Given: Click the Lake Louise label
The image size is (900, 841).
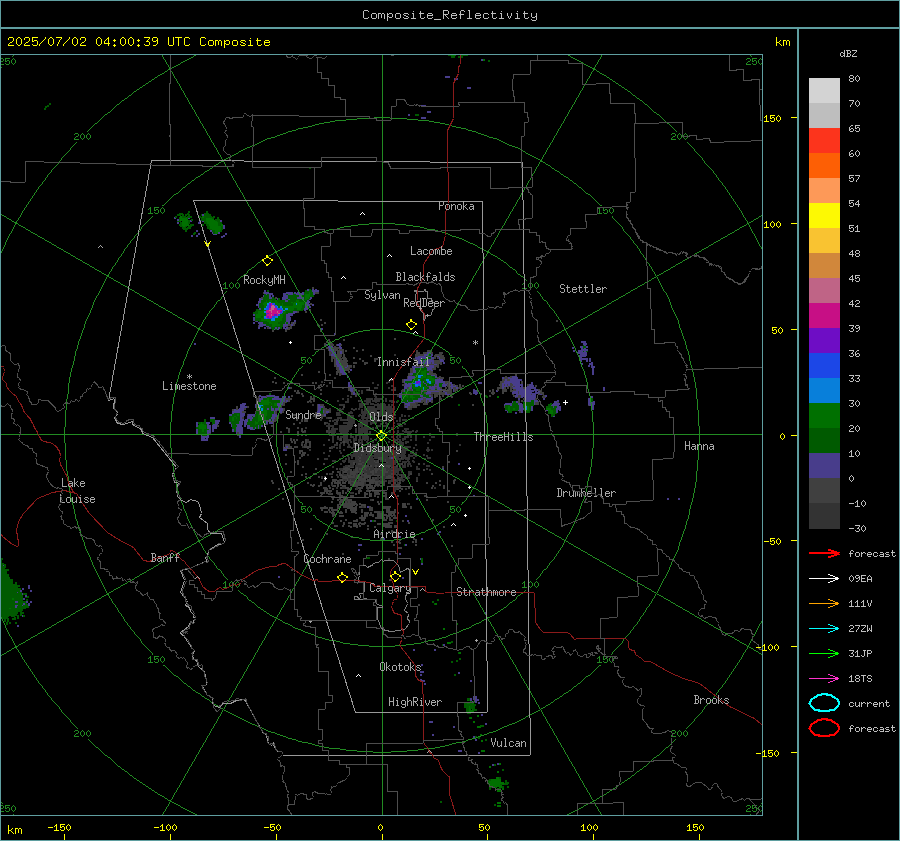Looking at the screenshot, I should click(x=77, y=491).
